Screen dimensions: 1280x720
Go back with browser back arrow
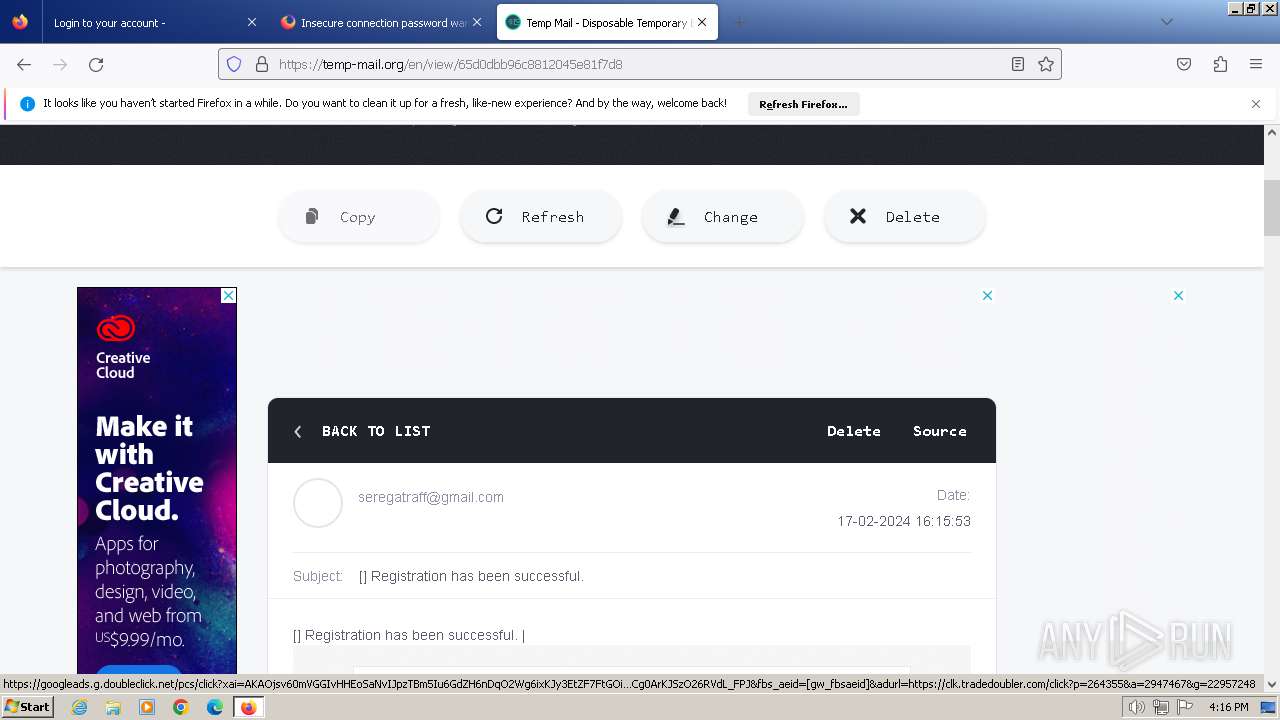point(24,64)
